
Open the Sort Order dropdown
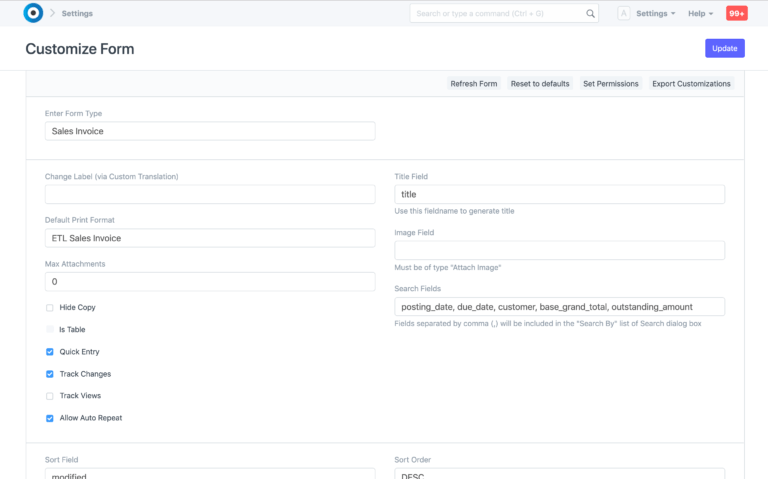point(559,474)
